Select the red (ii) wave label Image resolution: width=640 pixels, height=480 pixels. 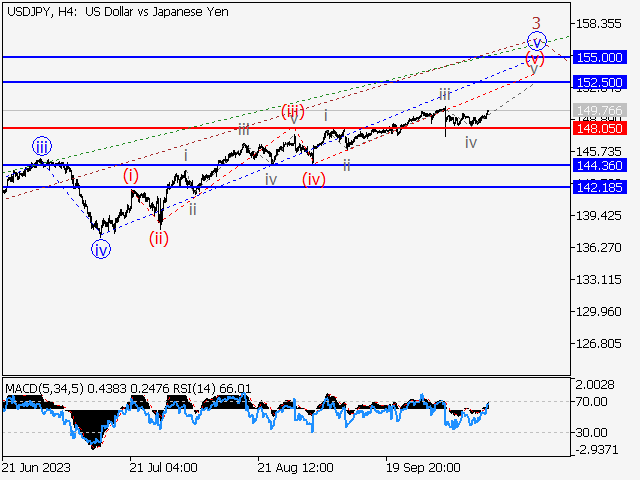click(158, 238)
